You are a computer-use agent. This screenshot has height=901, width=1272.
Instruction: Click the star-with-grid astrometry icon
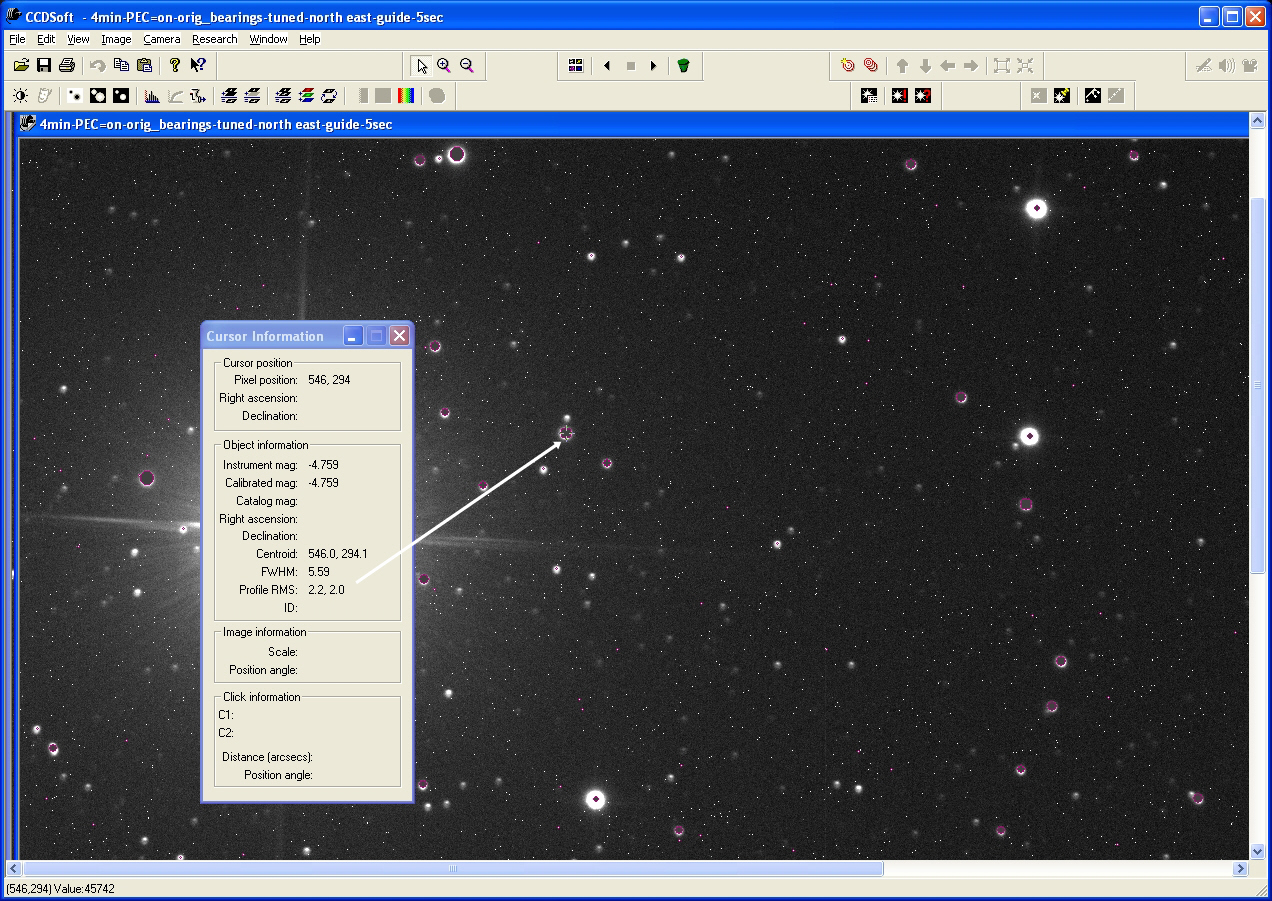869,96
